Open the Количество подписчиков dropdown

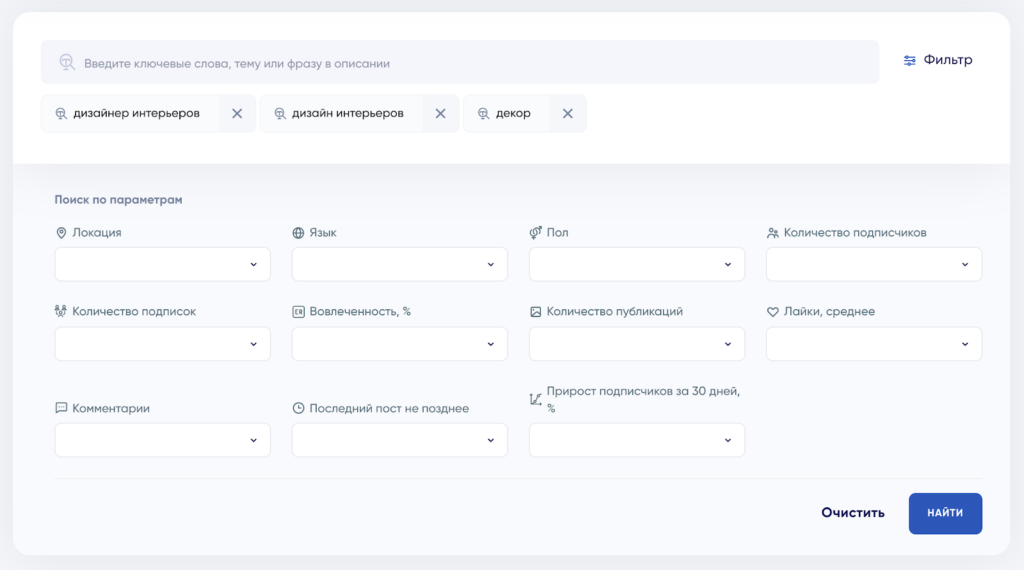[x=874, y=264]
